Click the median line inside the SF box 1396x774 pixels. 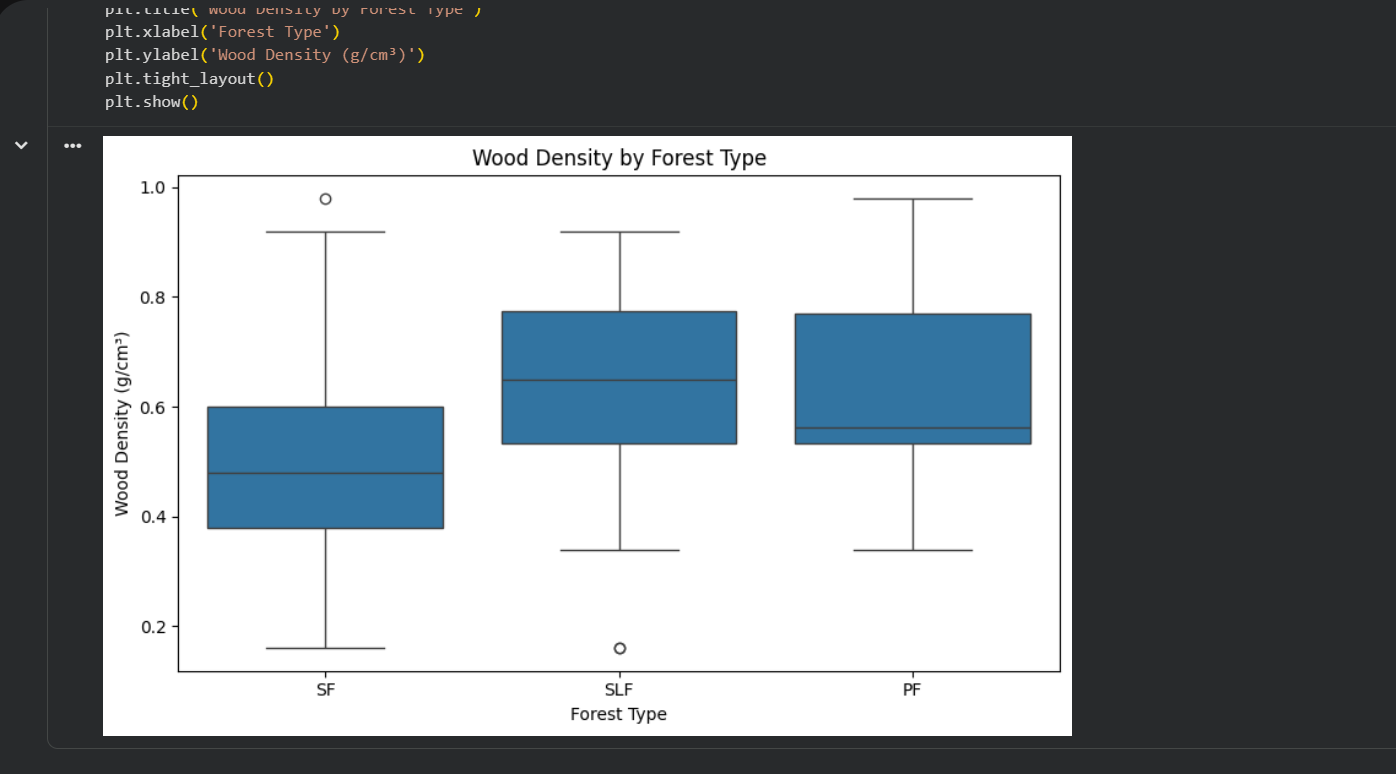click(x=325, y=470)
